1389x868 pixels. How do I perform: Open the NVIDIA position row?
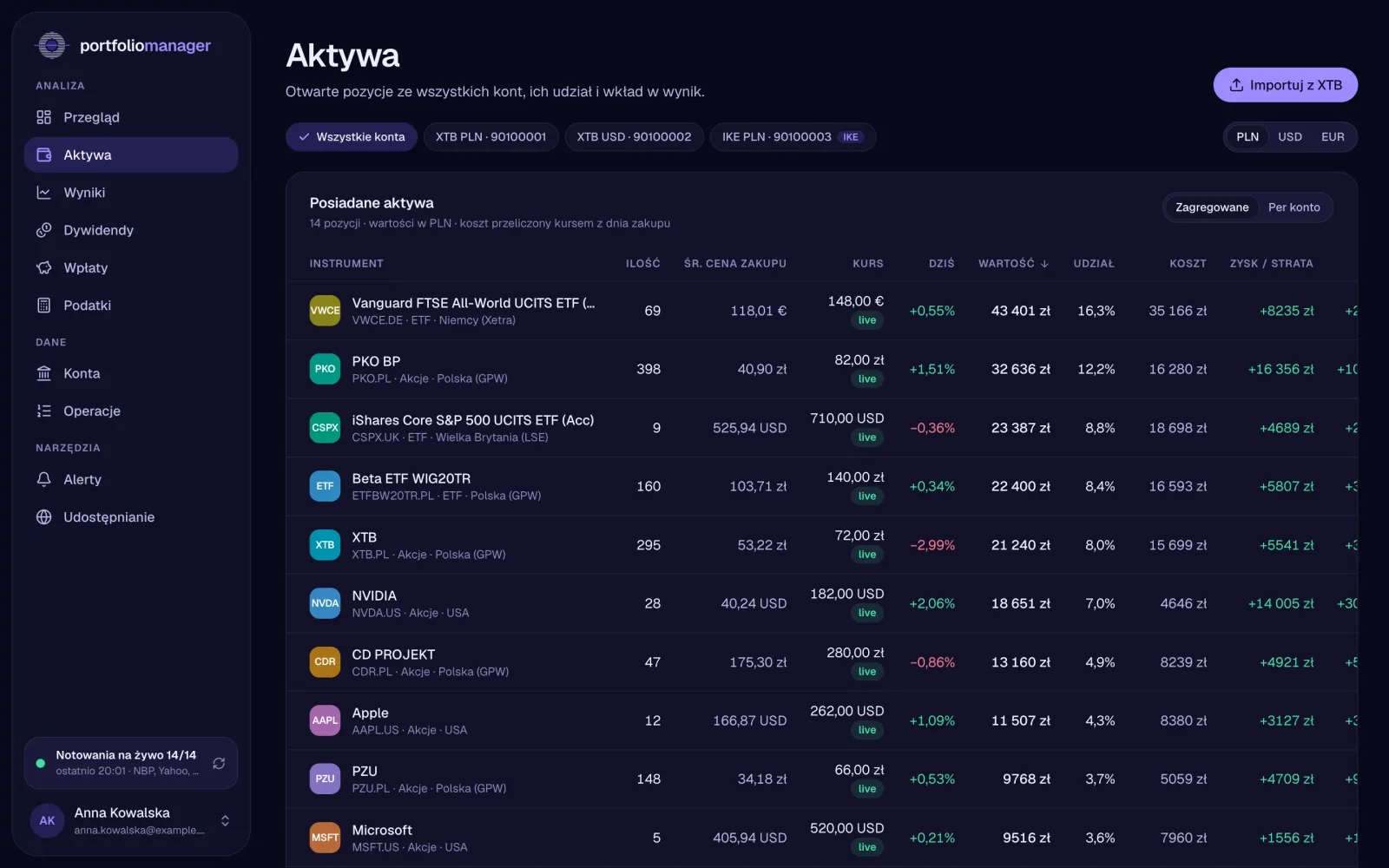(821, 603)
